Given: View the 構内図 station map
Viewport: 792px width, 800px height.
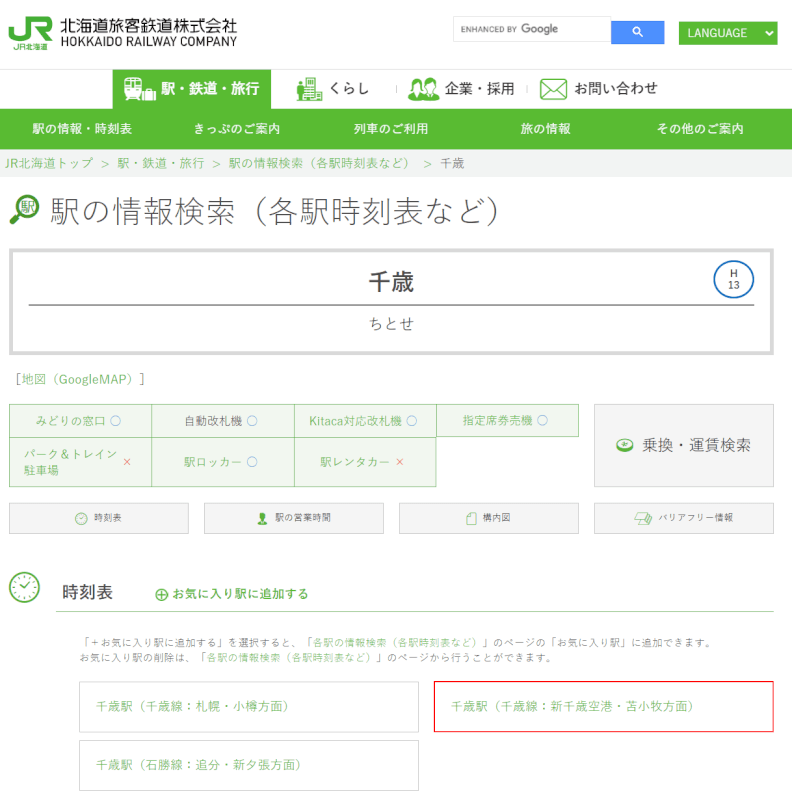Looking at the screenshot, I should [x=489, y=518].
